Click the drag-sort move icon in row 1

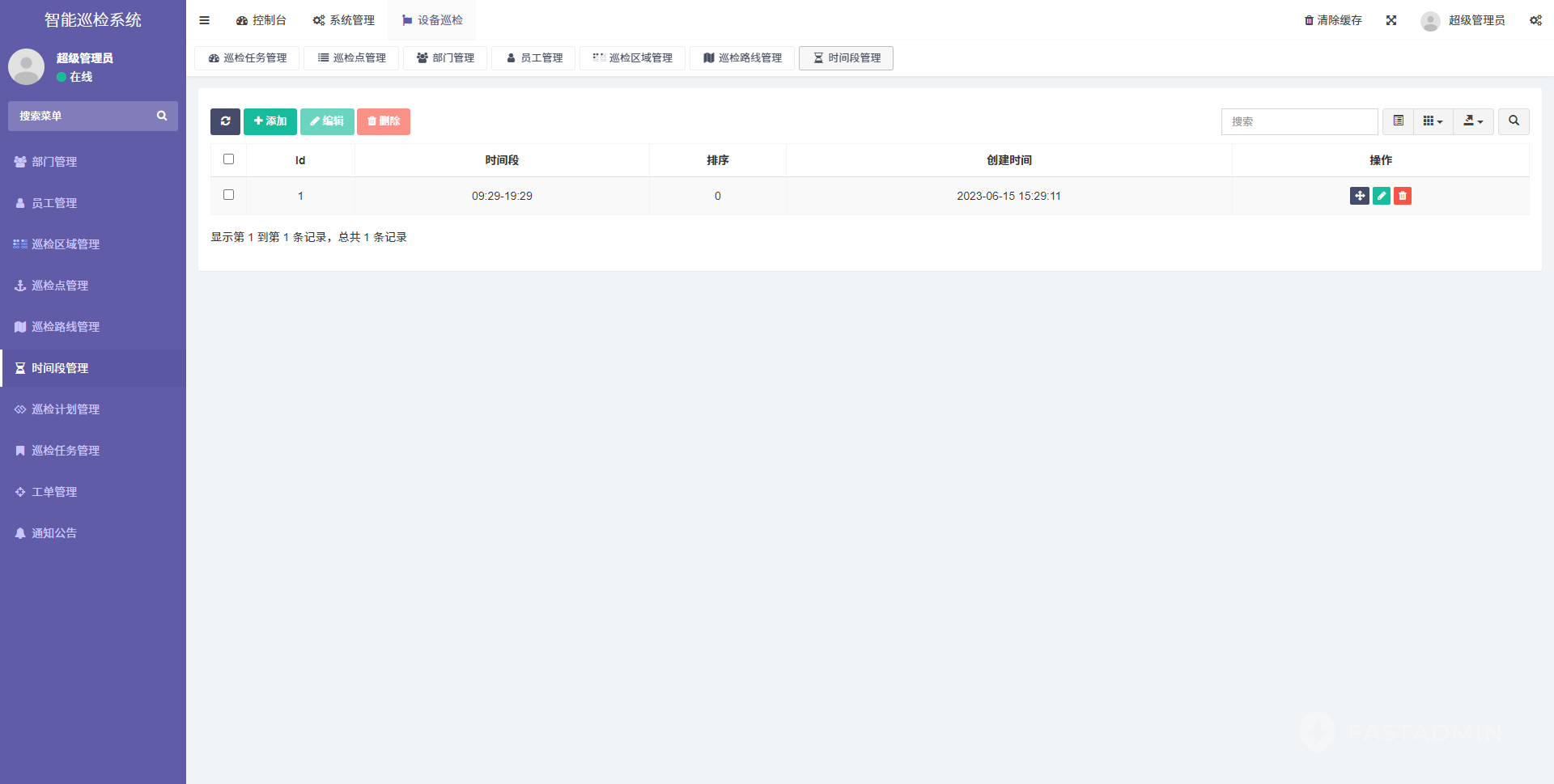point(1359,196)
